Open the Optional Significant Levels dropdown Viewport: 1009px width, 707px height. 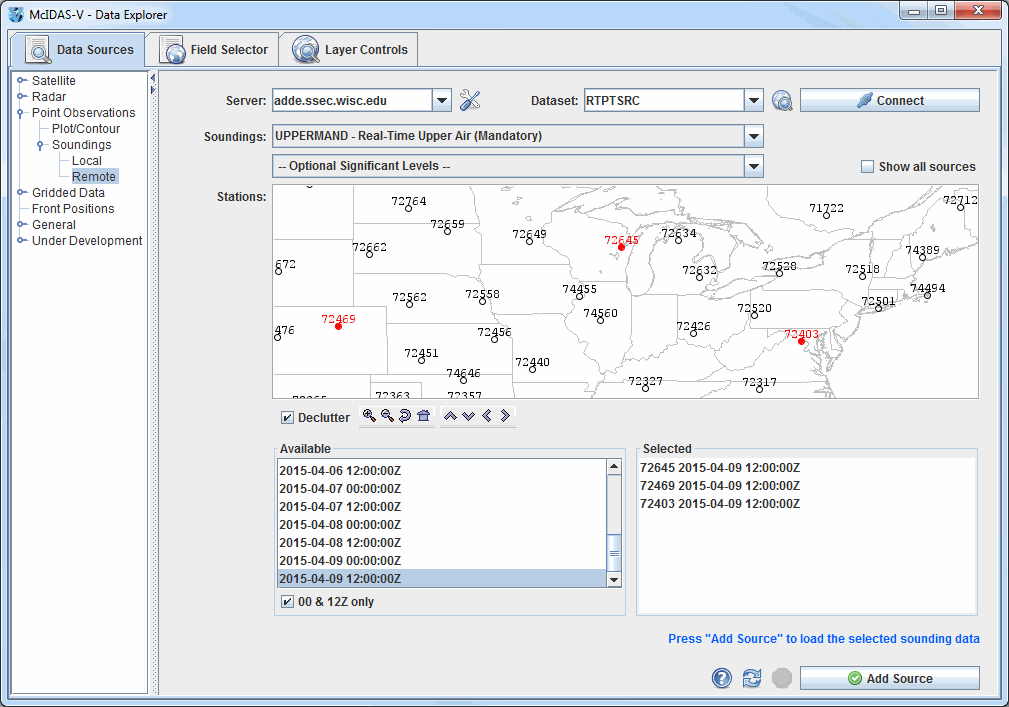tap(754, 166)
